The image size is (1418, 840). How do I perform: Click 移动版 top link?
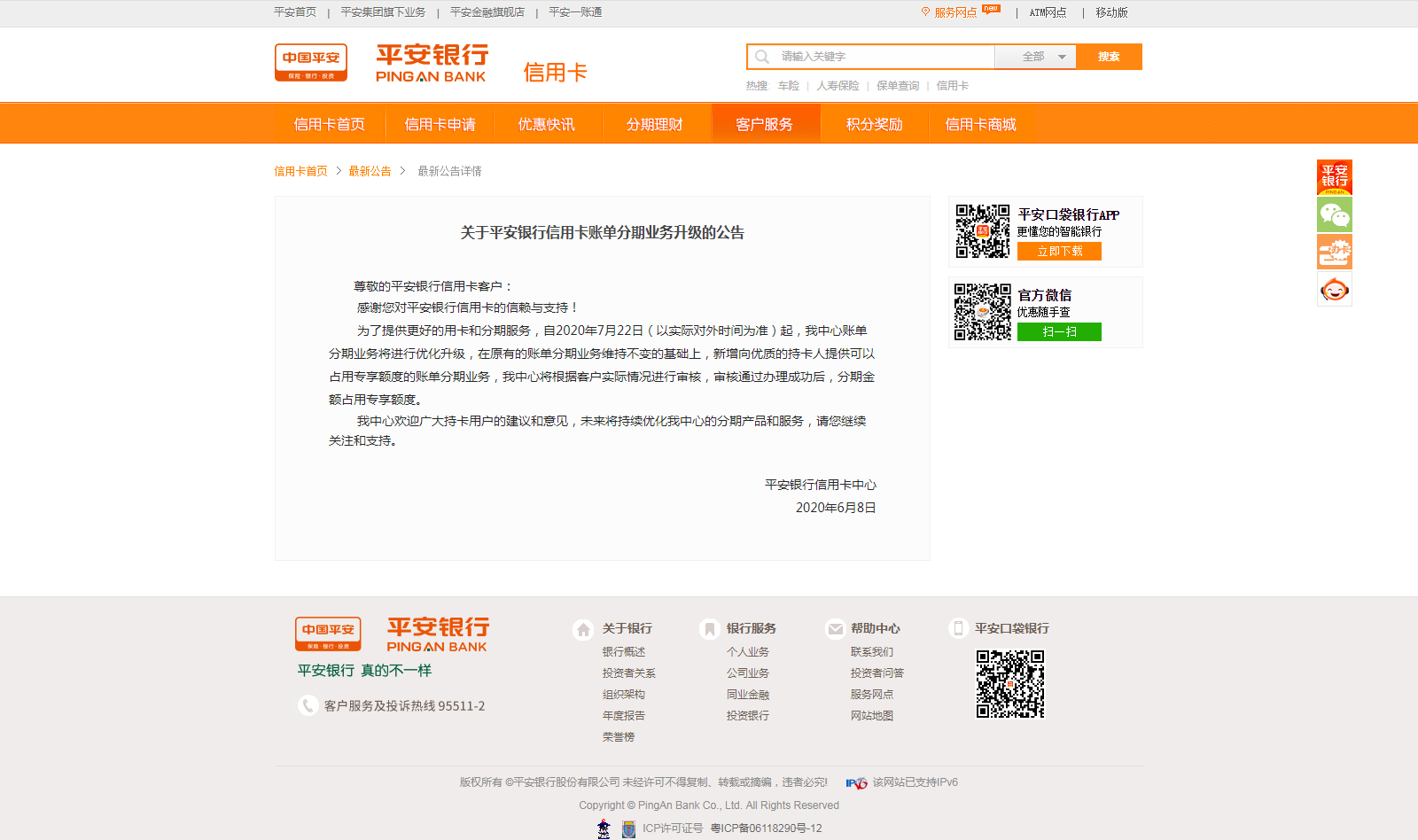click(1111, 12)
